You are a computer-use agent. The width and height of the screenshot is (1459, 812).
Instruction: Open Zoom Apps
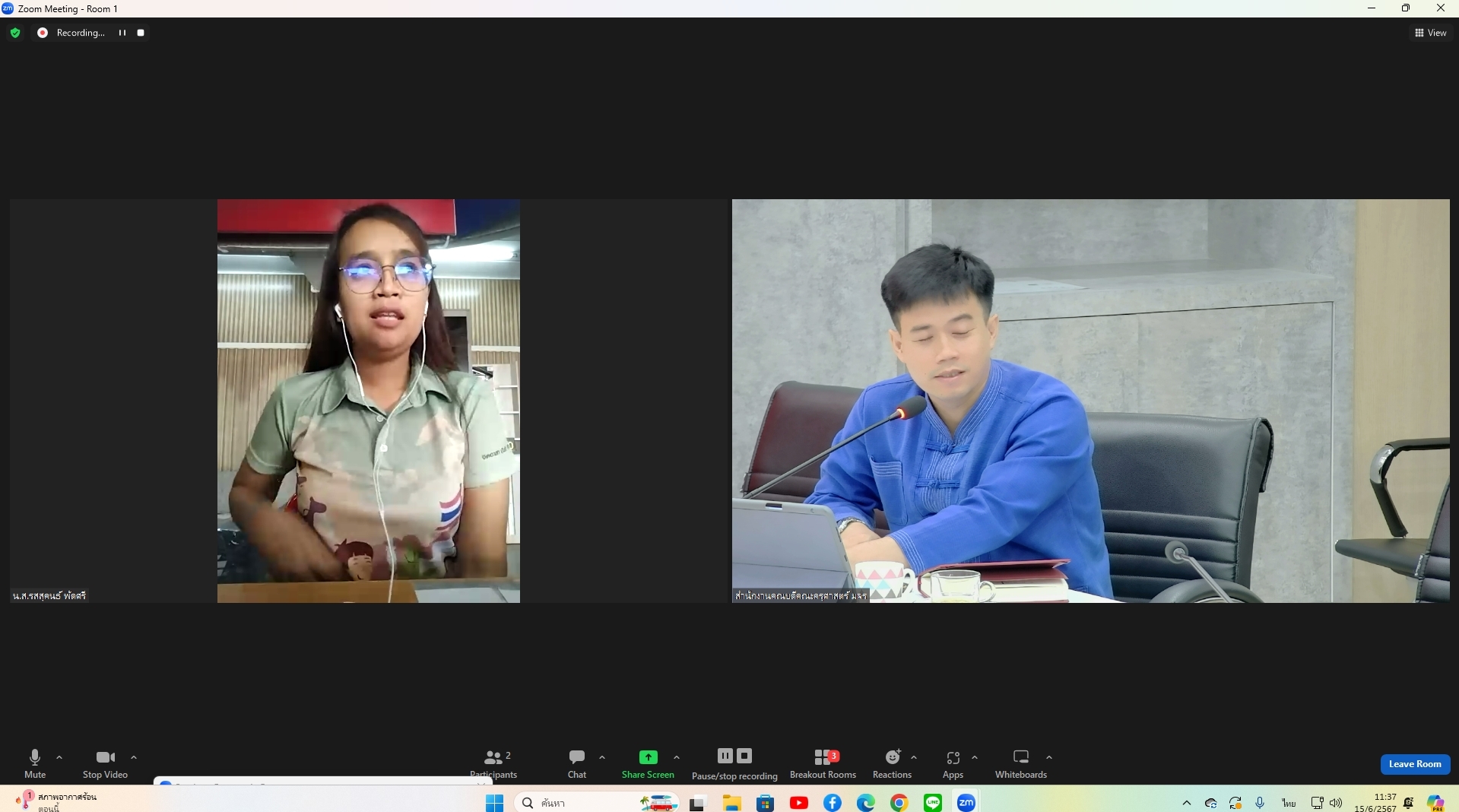953,763
